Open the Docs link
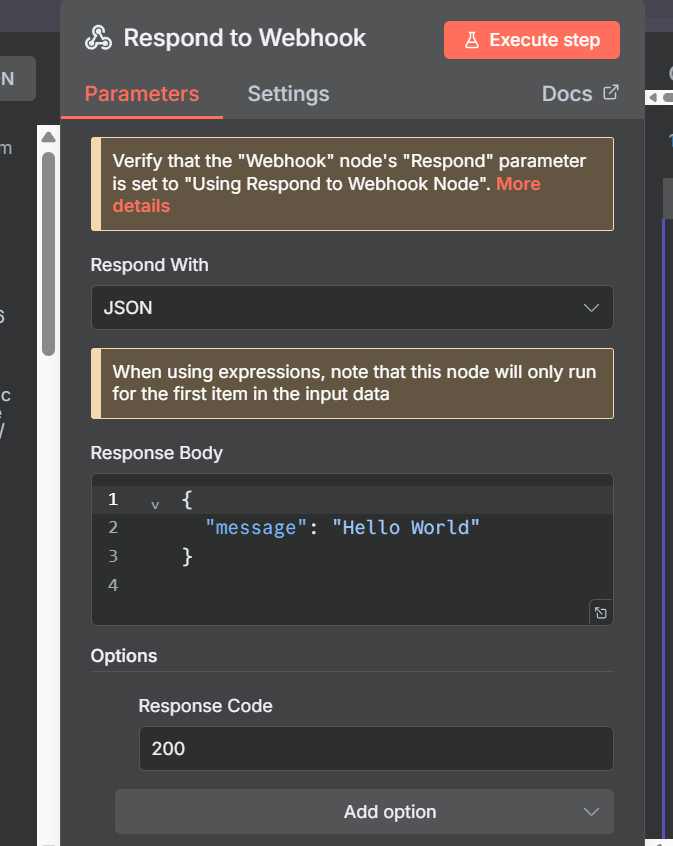 click(567, 94)
